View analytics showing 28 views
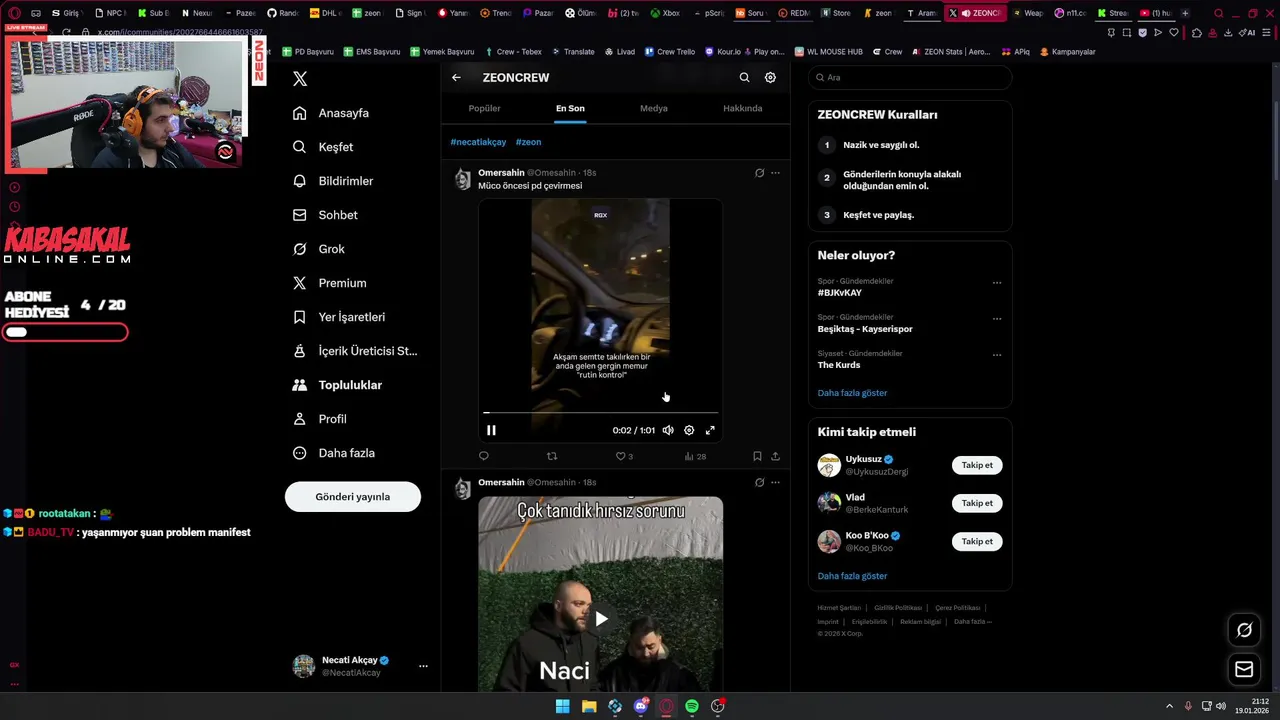 [x=695, y=456]
